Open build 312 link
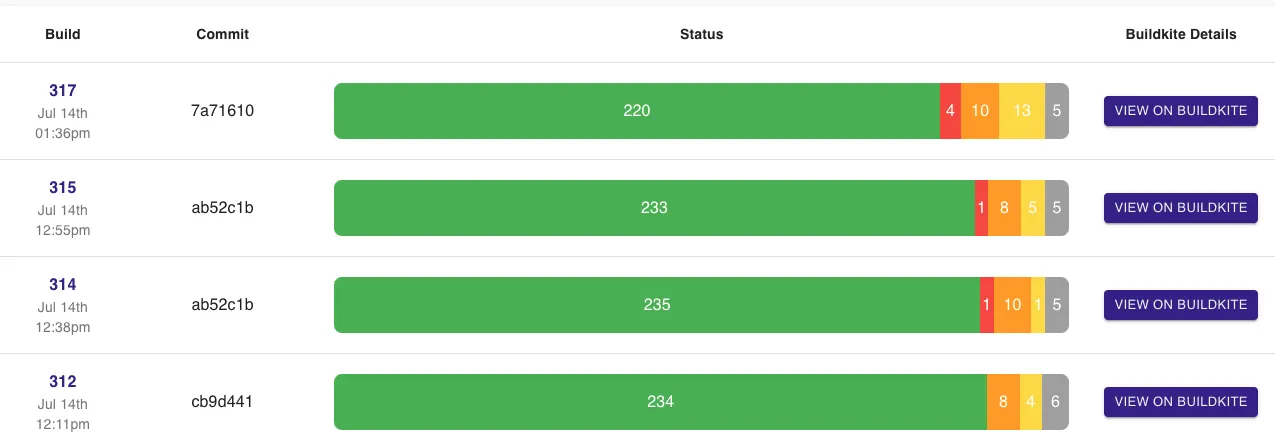The image size is (1275, 446). tap(63, 382)
